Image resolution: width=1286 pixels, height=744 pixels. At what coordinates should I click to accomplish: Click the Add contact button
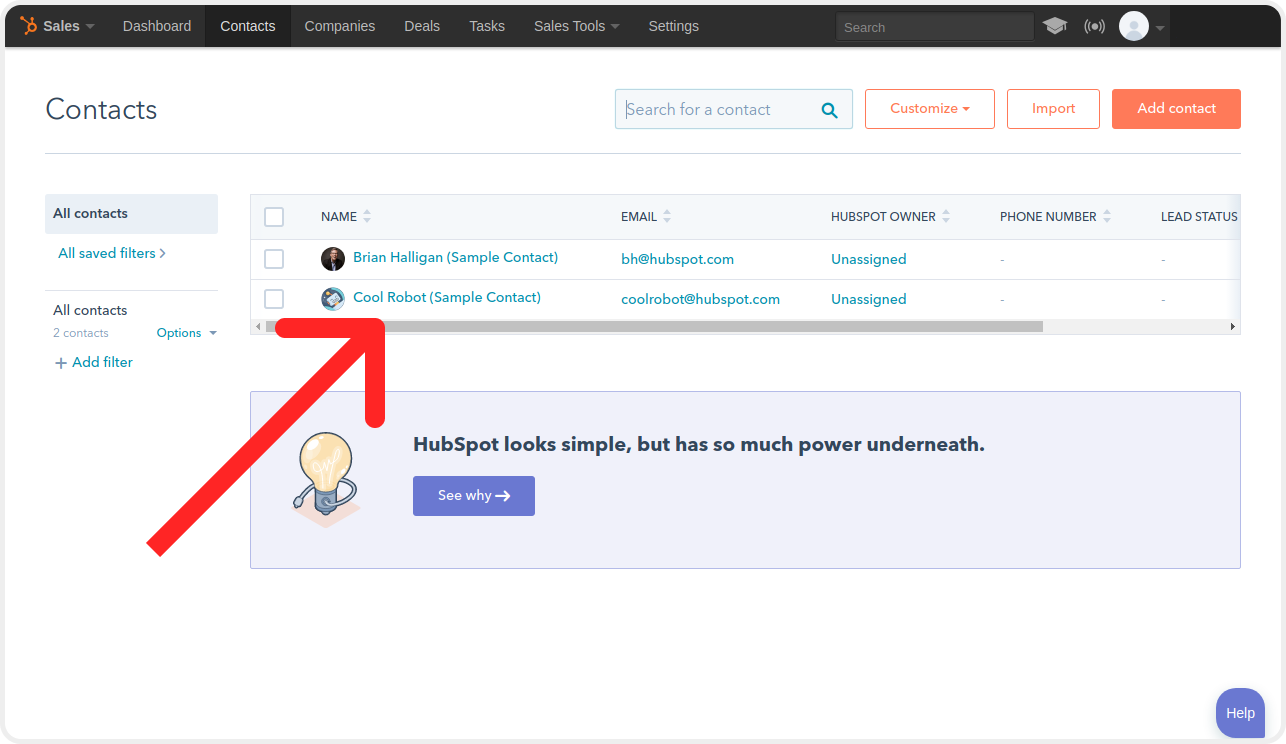tap(1176, 109)
